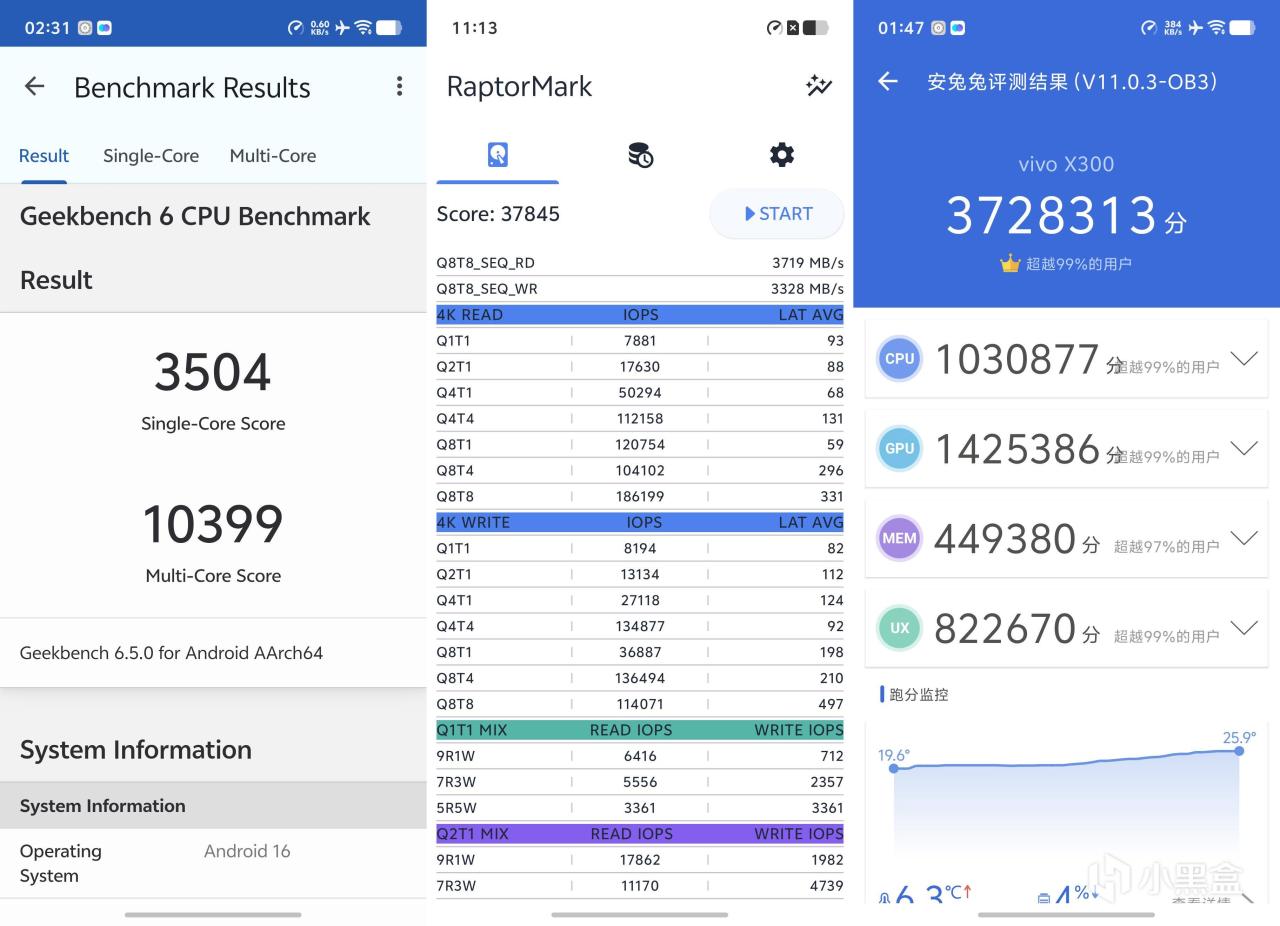Tap the CPU badge icon in AnTuTu
The width and height of the screenshot is (1280, 926).
coord(899,359)
